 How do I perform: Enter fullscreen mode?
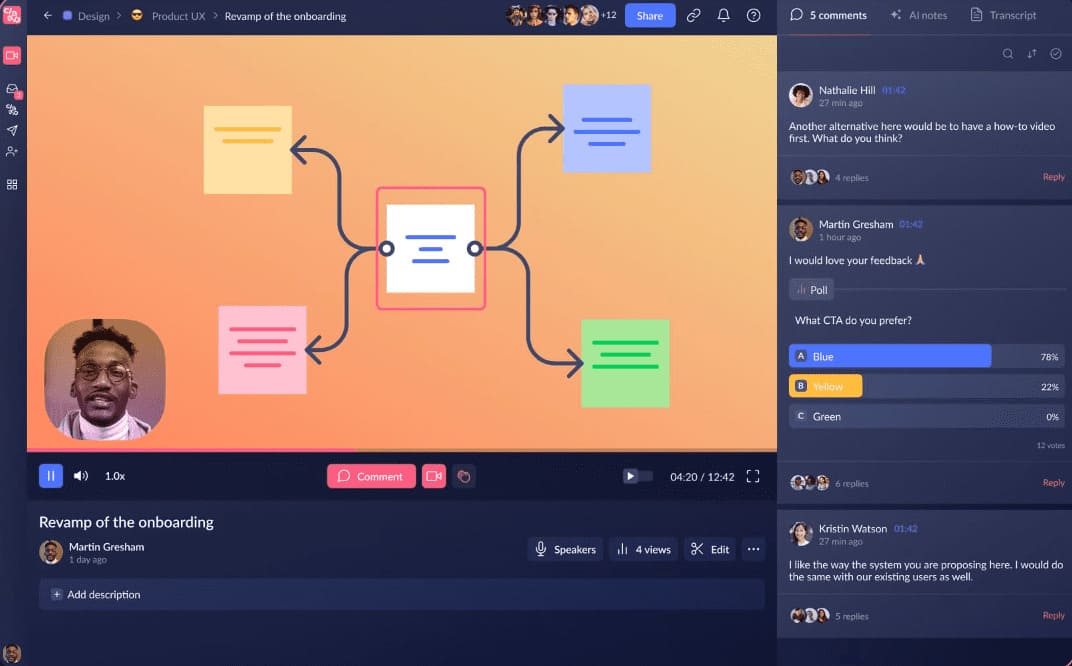click(x=753, y=476)
